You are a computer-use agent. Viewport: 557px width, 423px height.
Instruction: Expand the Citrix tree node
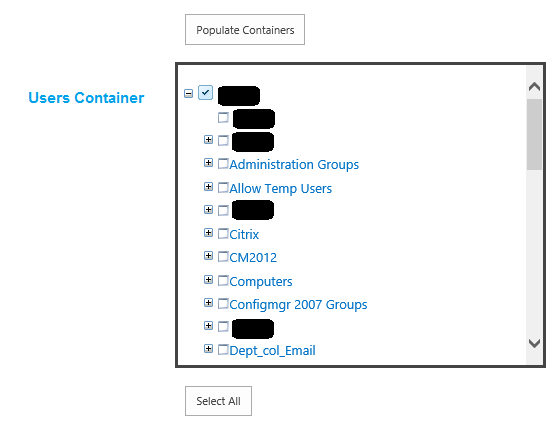click(209, 233)
